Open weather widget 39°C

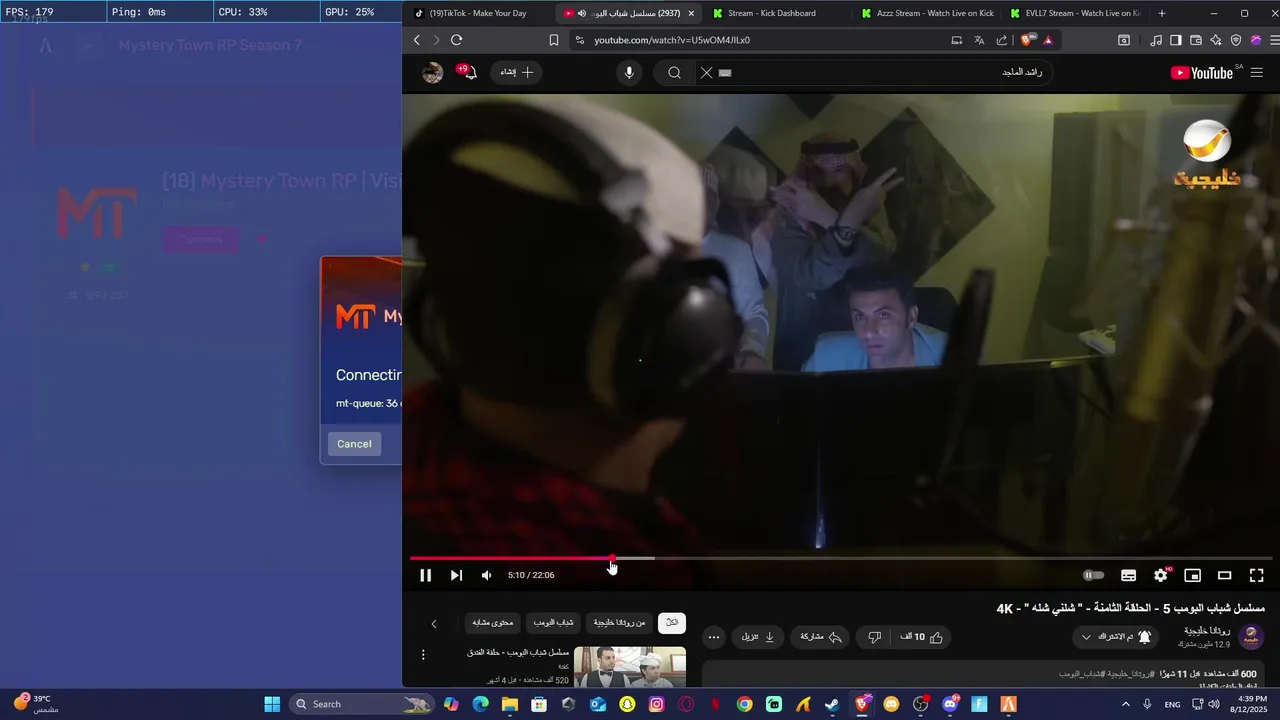pos(38,704)
